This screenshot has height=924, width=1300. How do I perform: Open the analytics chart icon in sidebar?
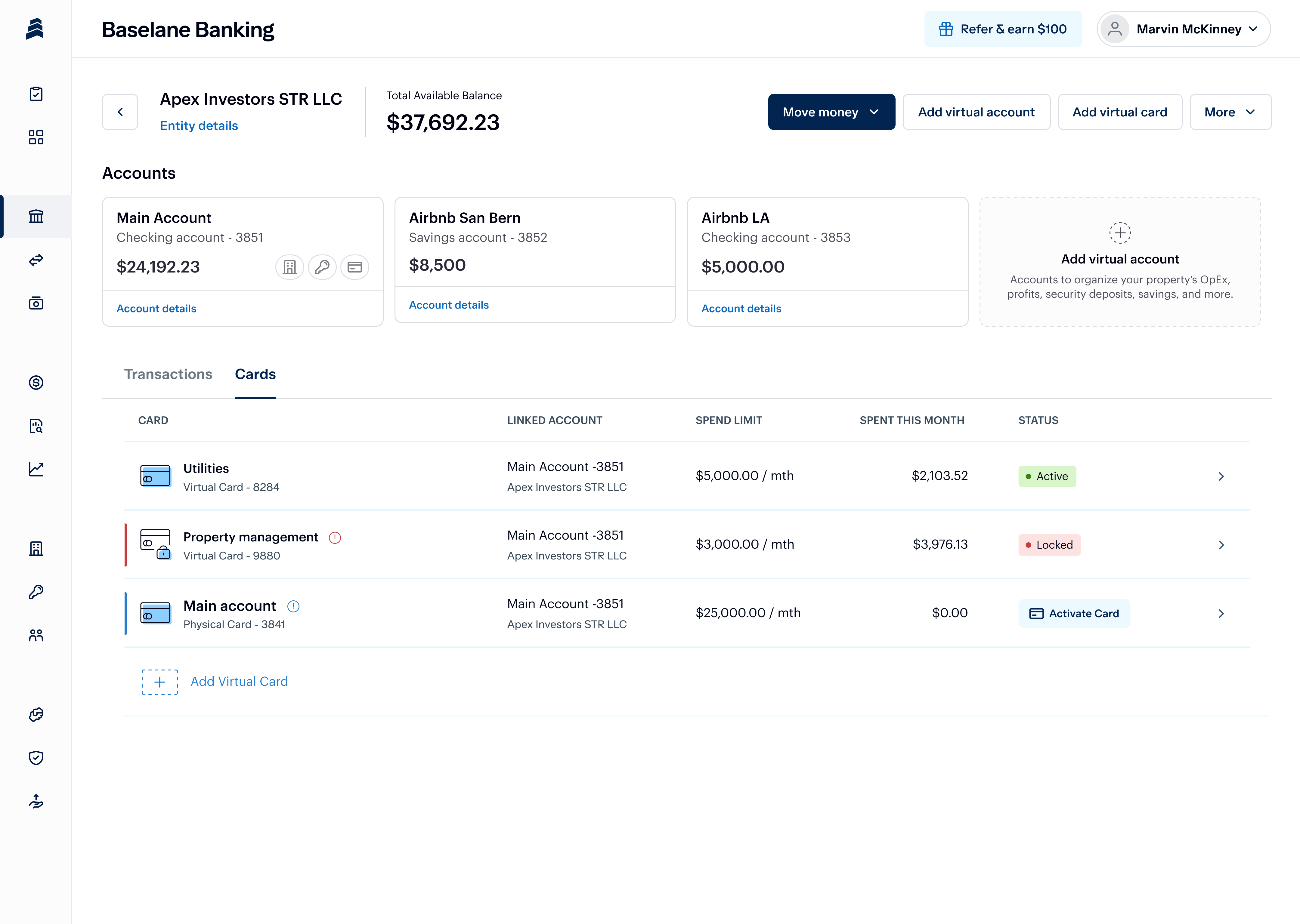36,470
